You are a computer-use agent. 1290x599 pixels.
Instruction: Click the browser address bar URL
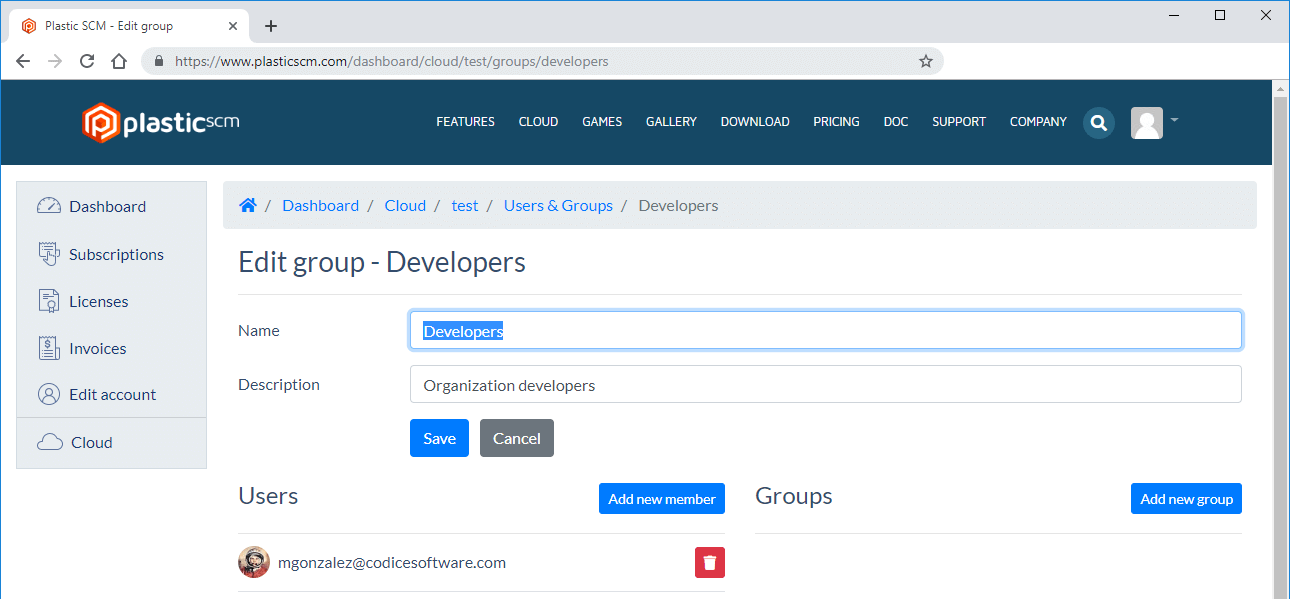391,61
